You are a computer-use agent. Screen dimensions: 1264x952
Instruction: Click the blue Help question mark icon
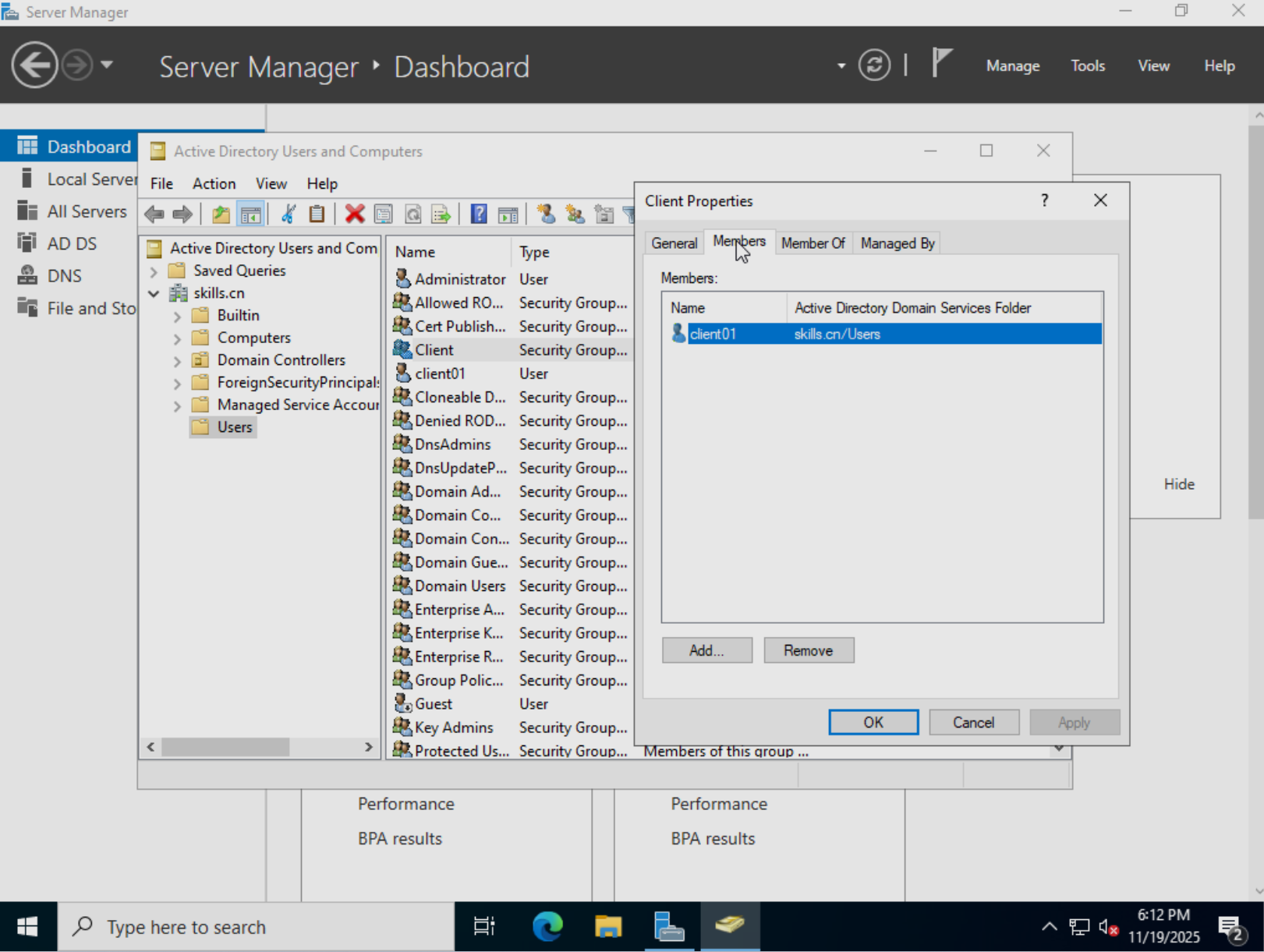click(479, 214)
